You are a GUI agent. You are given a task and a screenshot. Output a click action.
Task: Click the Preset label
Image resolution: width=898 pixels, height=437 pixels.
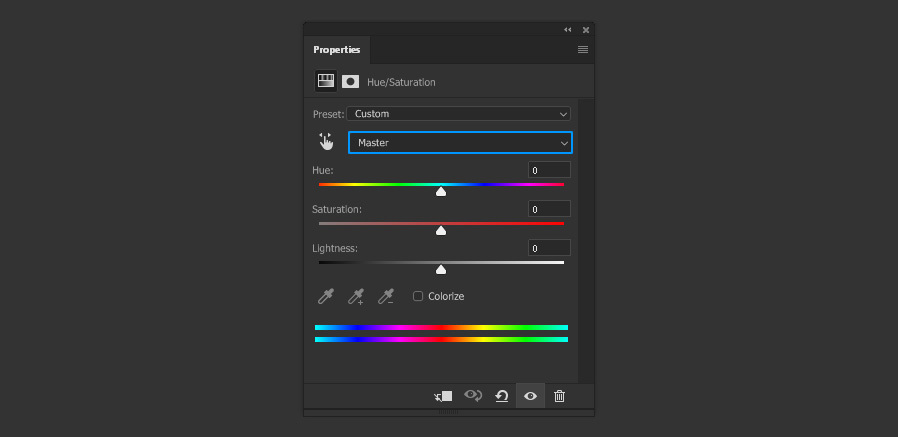point(328,114)
